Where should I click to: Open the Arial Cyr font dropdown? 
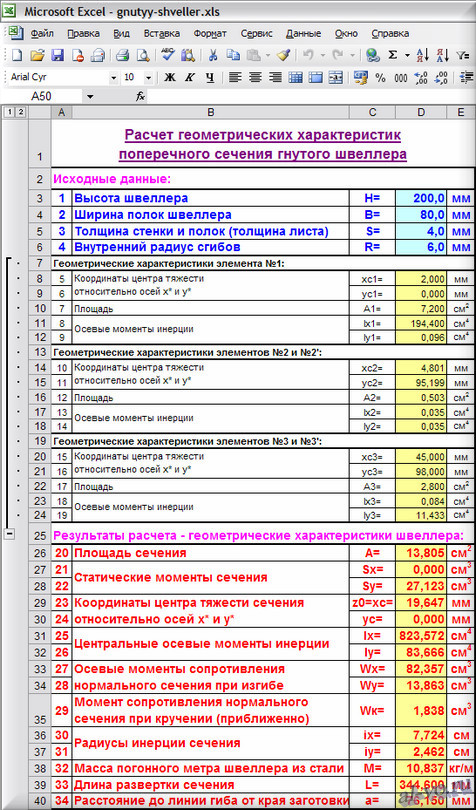114,78
